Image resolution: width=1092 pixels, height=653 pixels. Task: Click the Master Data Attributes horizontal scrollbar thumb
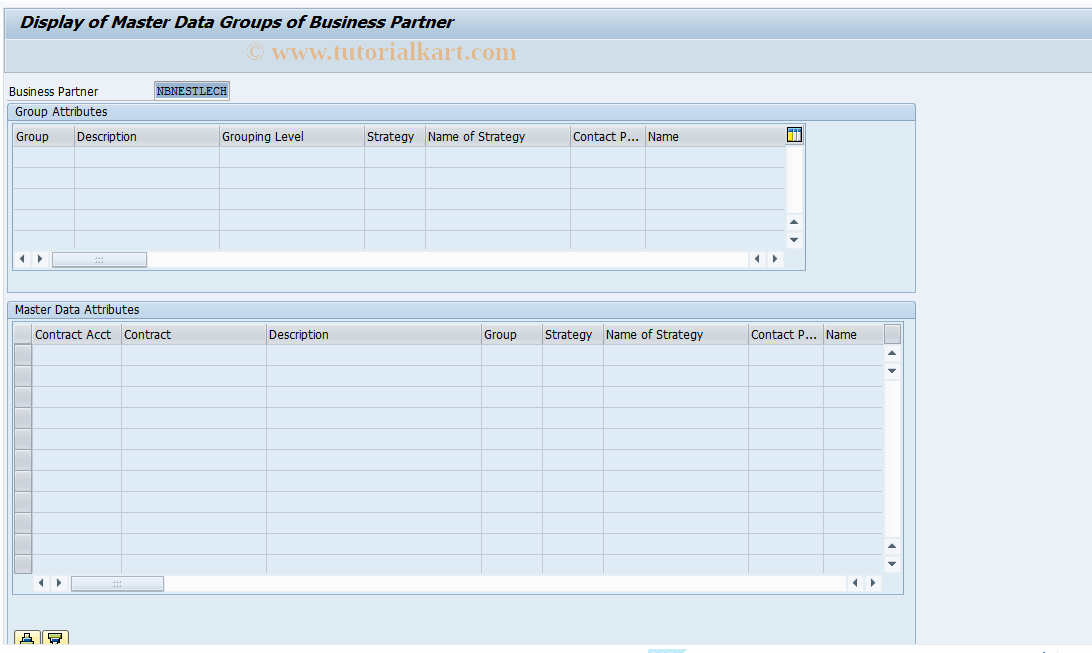pyautogui.click(x=117, y=582)
